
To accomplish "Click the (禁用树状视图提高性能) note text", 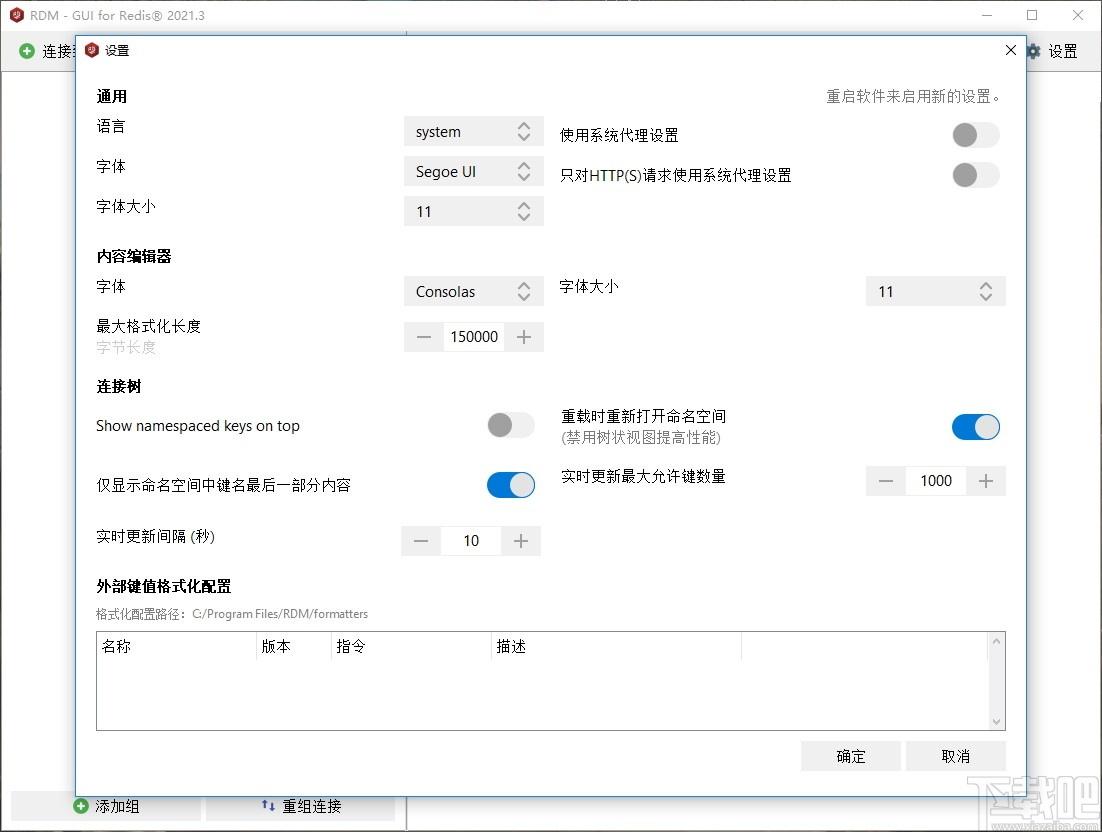I will coord(641,438).
